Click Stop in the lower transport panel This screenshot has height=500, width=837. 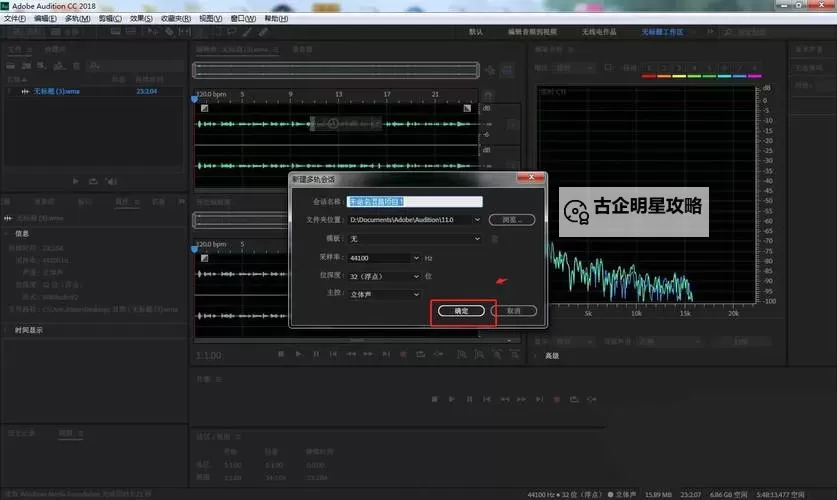tap(434, 399)
